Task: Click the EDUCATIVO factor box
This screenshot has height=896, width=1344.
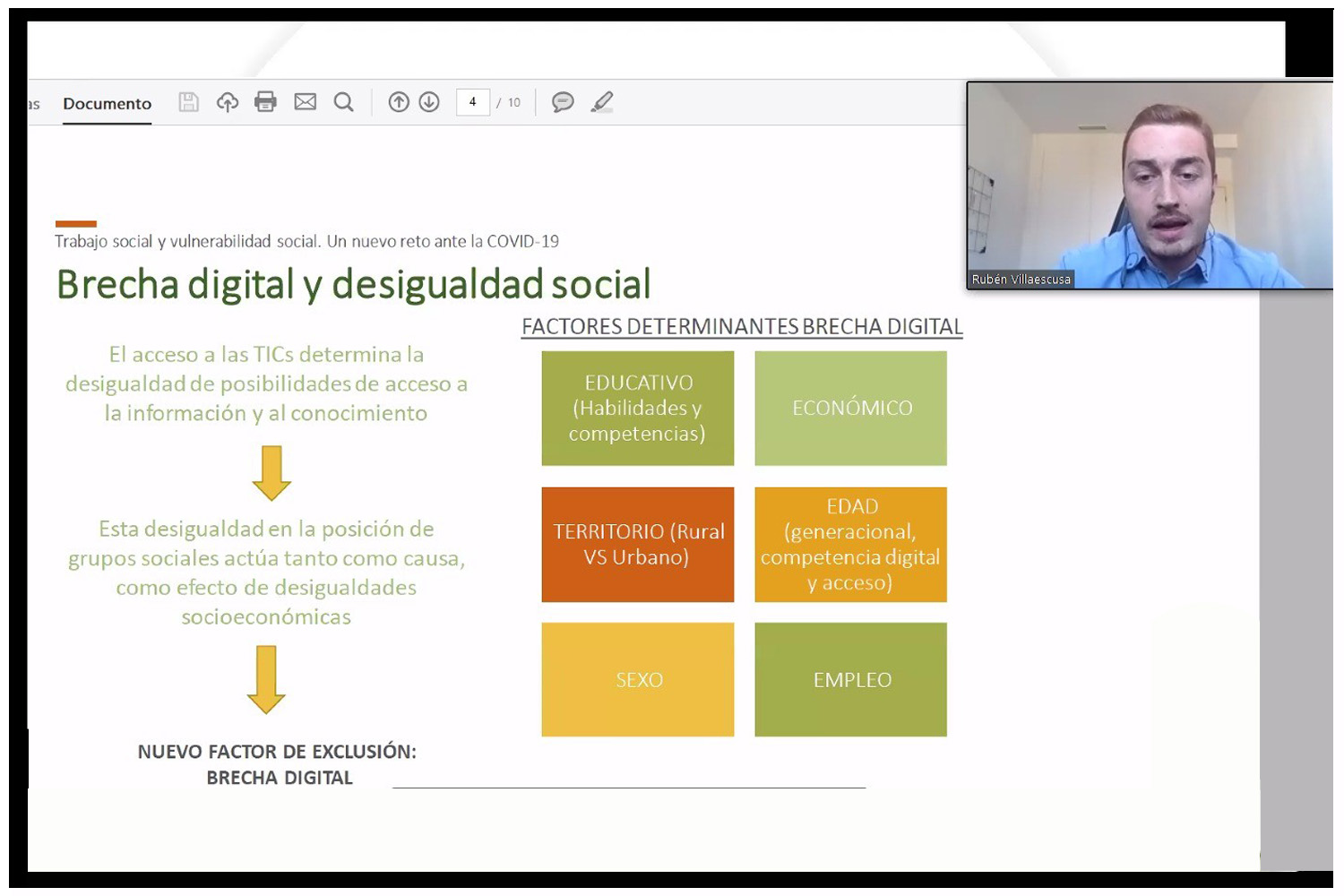Action: (637, 408)
